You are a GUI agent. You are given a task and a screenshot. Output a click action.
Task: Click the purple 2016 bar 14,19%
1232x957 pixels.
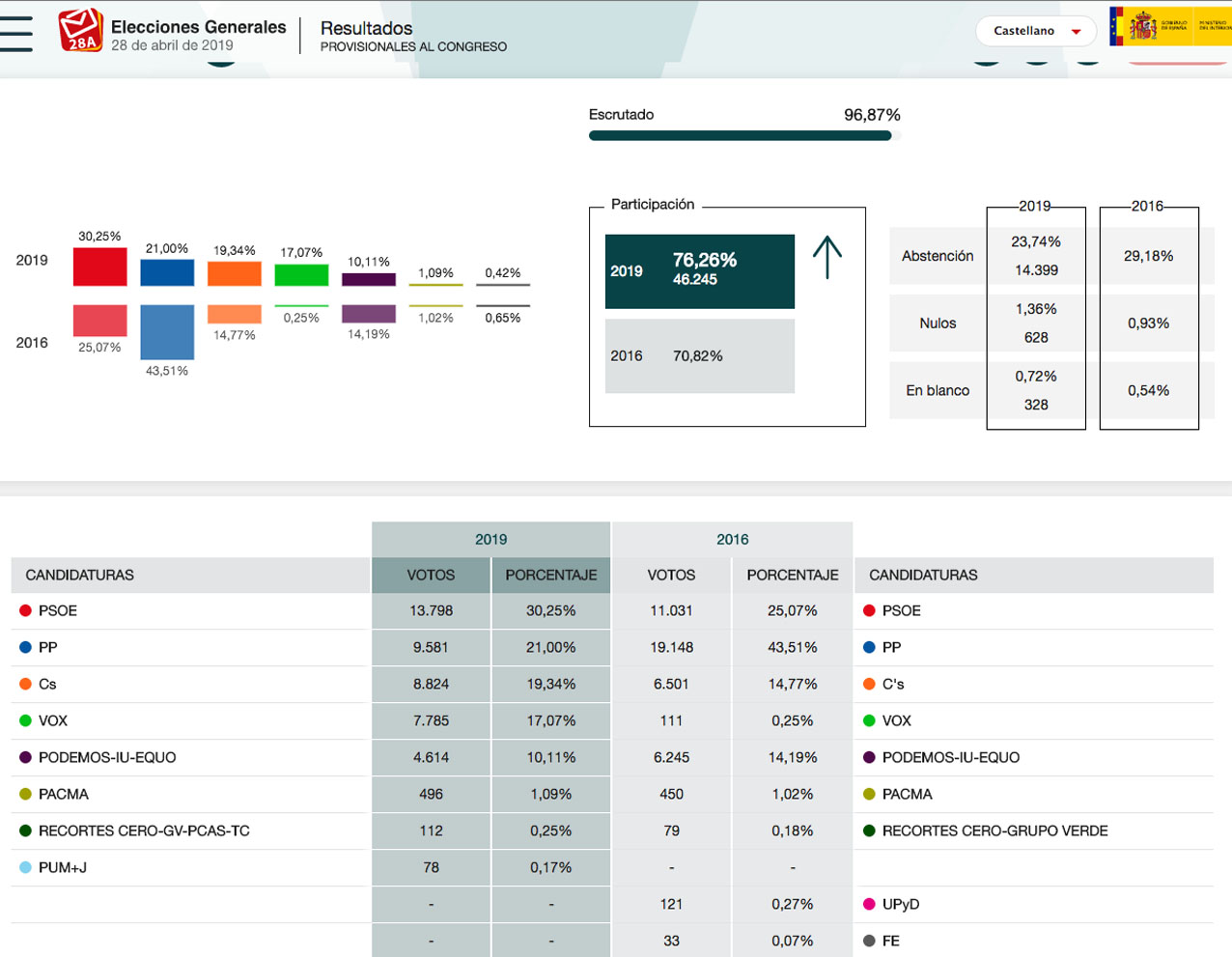pyautogui.click(x=369, y=314)
